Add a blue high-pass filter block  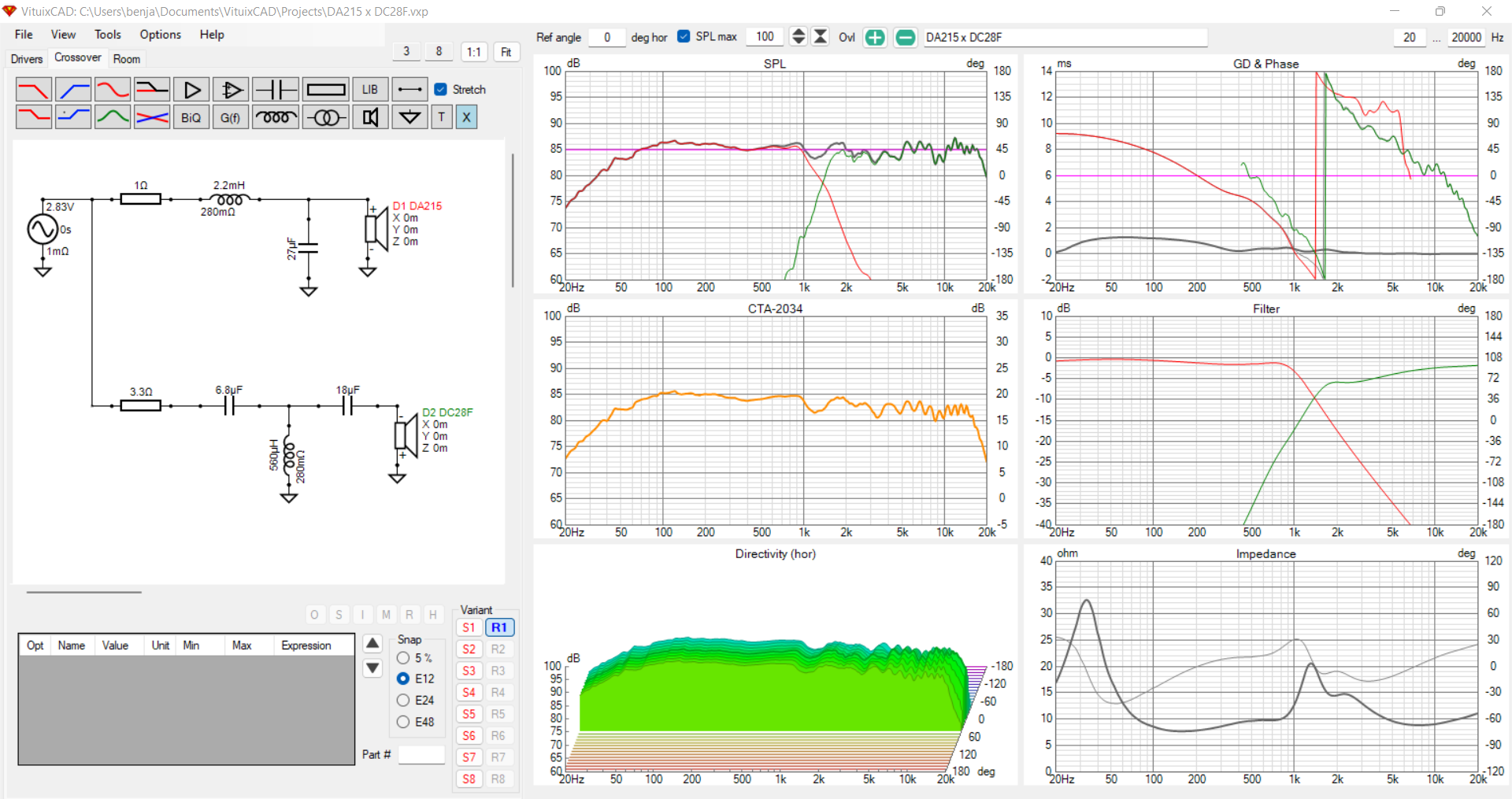pyautogui.click(x=73, y=90)
